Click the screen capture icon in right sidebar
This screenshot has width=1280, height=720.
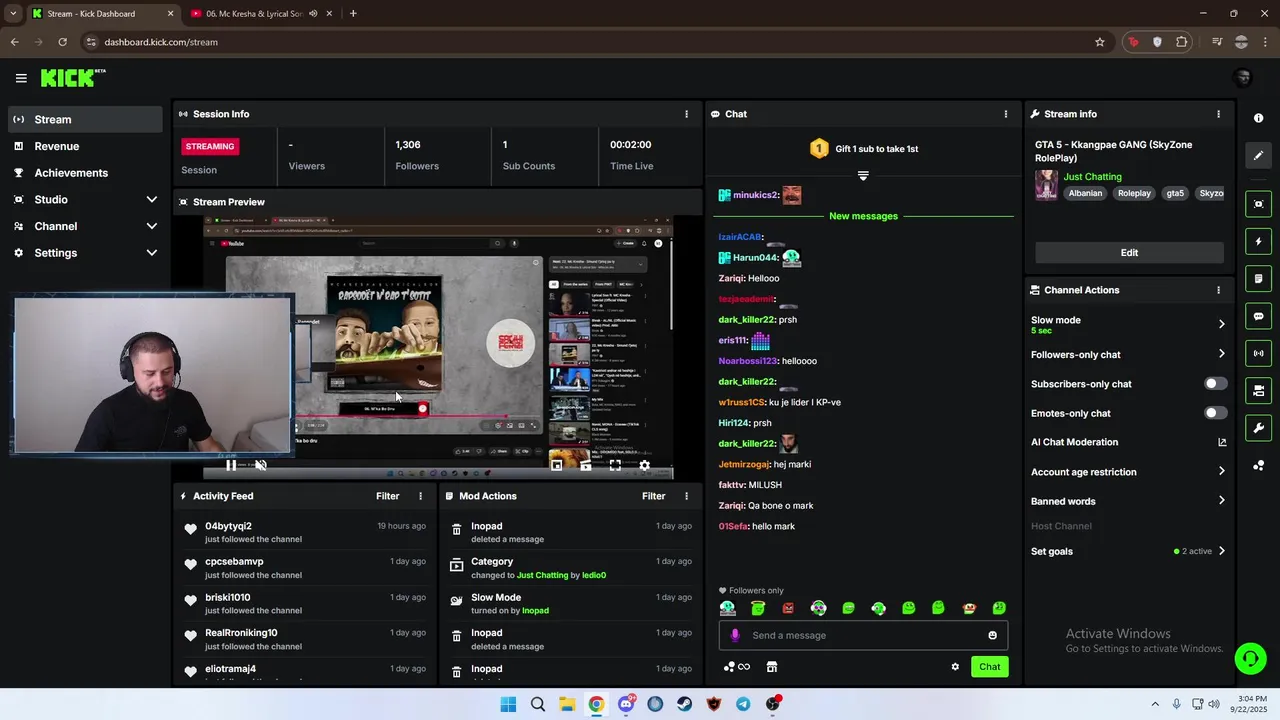pos(1258,204)
